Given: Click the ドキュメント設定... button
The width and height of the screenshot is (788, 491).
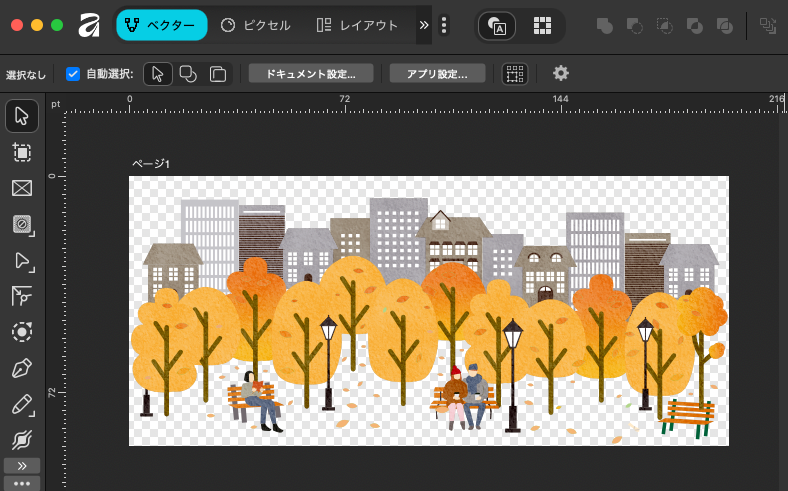Looking at the screenshot, I should click(x=310, y=73).
